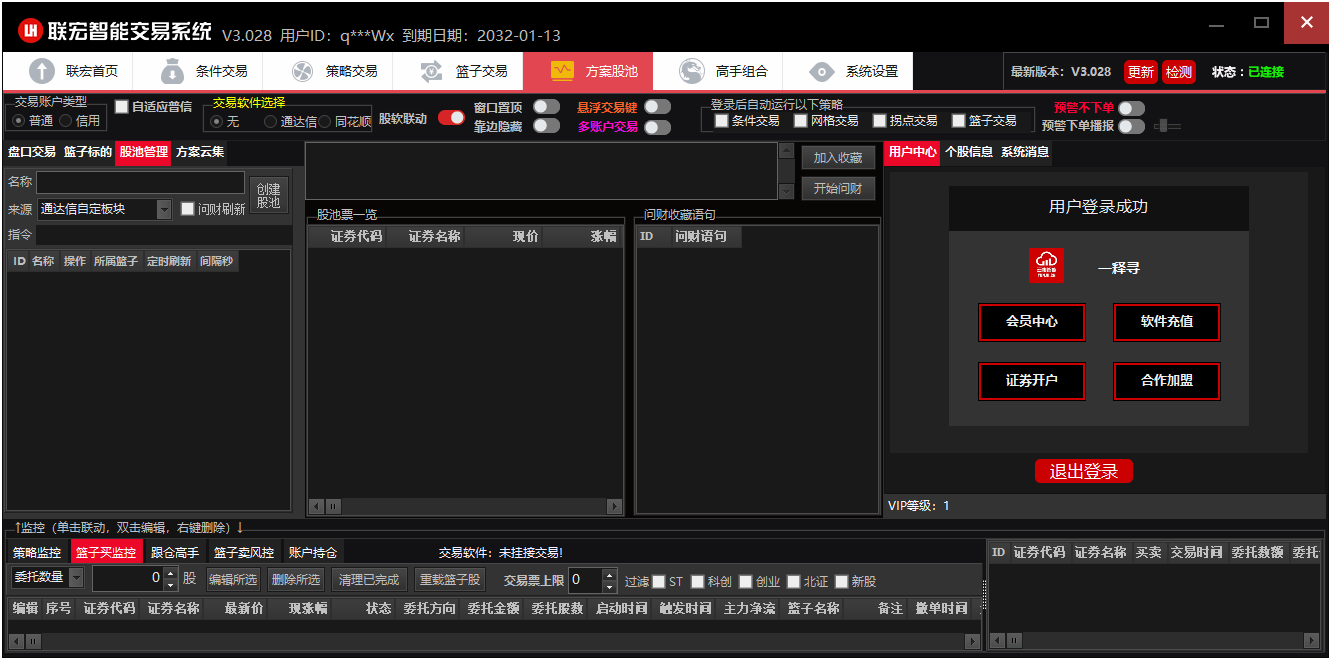Expand the 委托数量 dropdown
Image resolution: width=1331 pixels, height=660 pixels.
[77, 577]
